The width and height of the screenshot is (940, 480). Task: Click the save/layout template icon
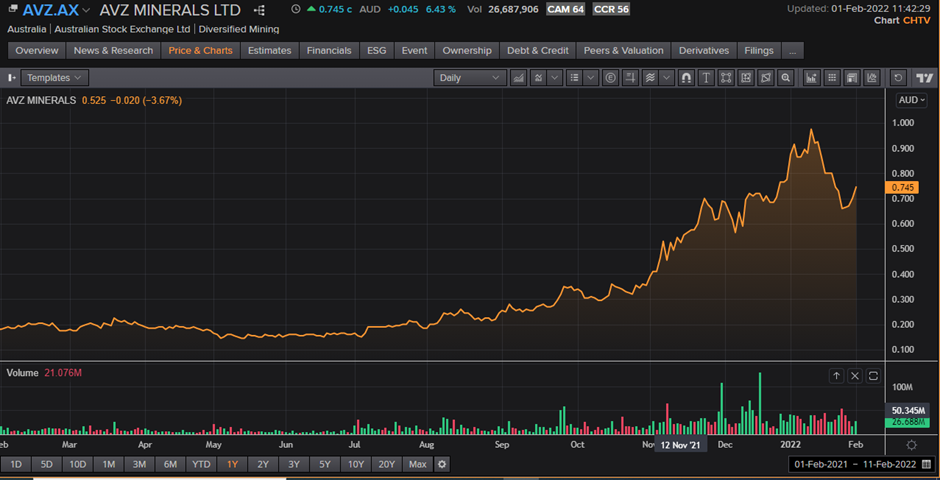pos(851,78)
